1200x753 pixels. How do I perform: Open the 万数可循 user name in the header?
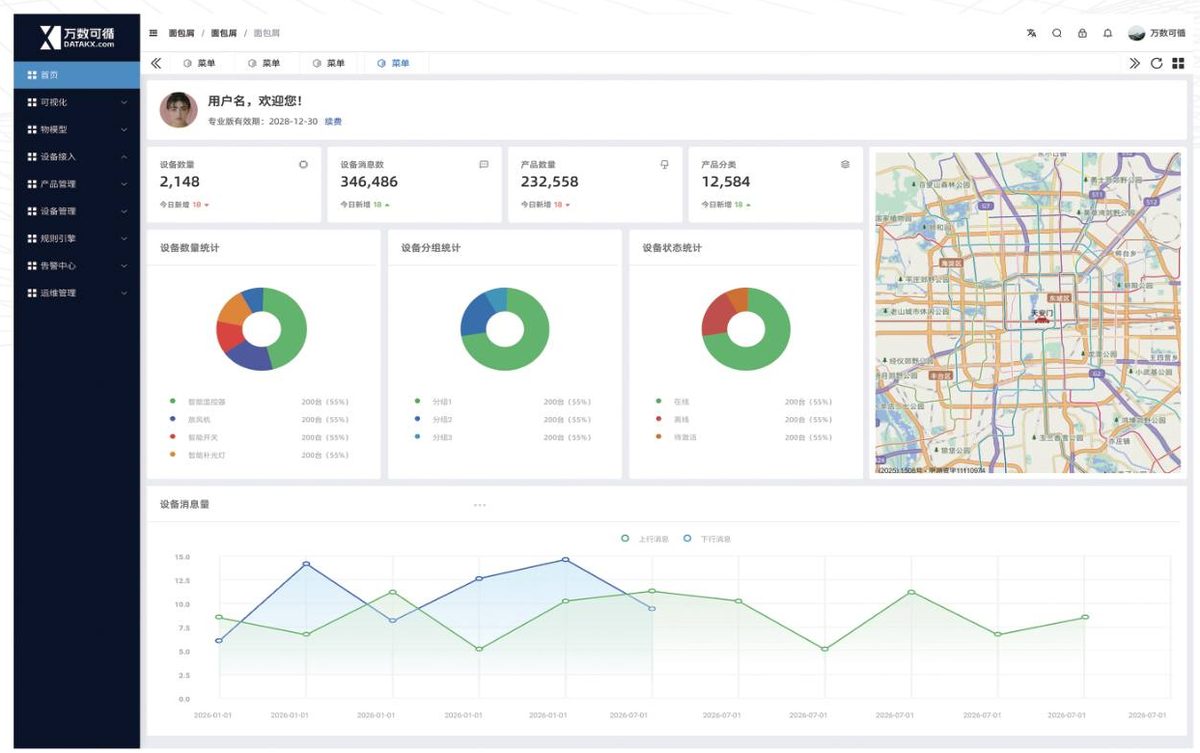coord(1168,33)
